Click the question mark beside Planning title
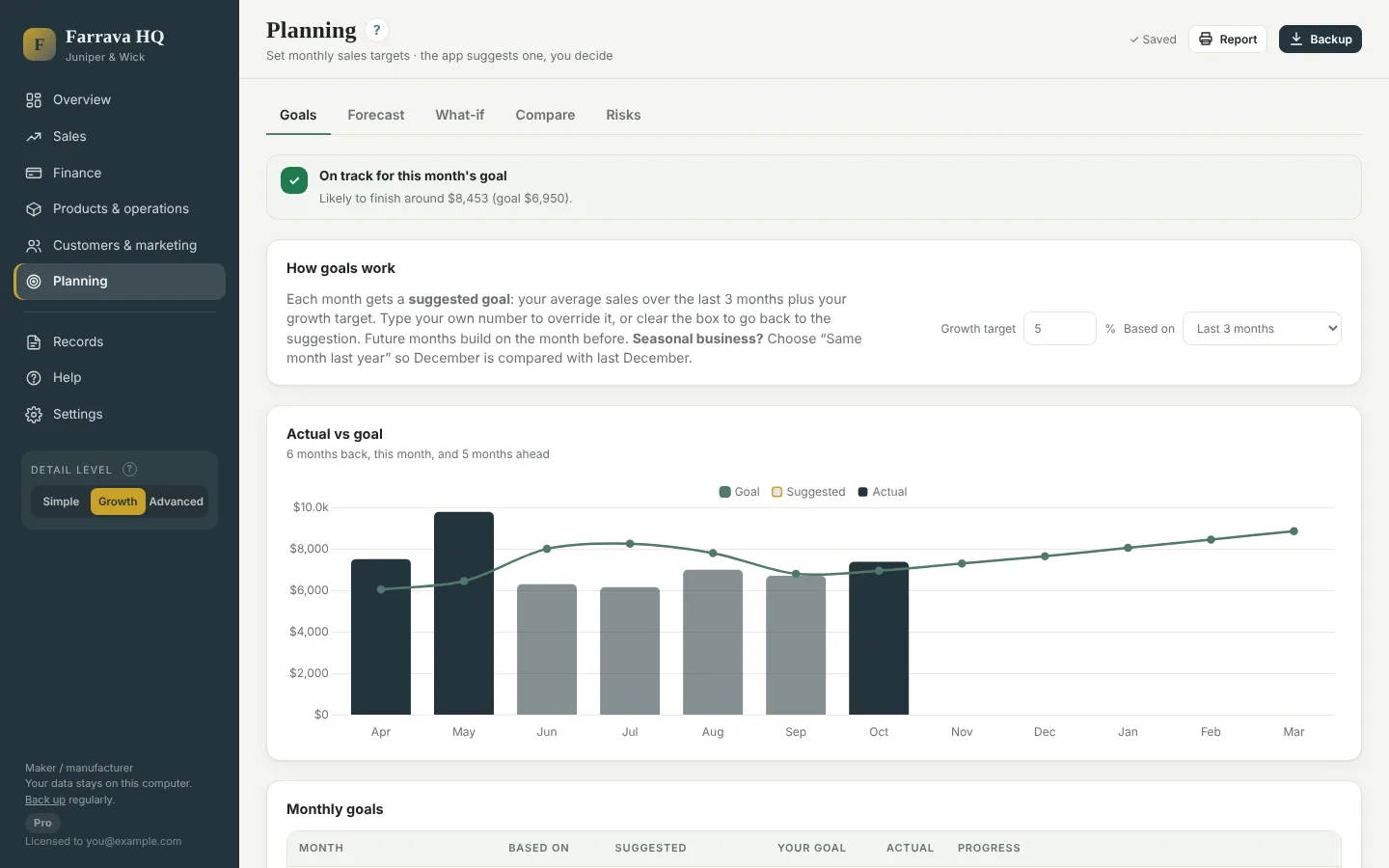The height and width of the screenshot is (868, 1389). point(377,30)
